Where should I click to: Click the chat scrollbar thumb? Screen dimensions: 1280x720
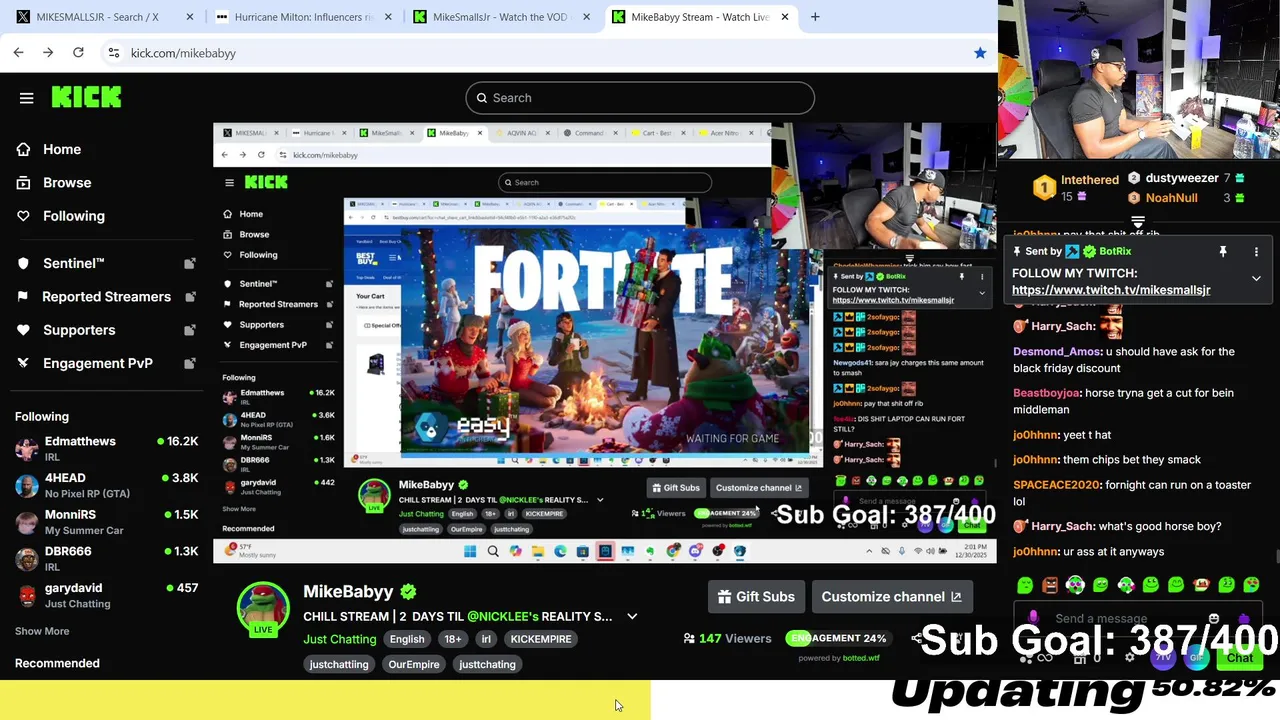click(1277, 557)
